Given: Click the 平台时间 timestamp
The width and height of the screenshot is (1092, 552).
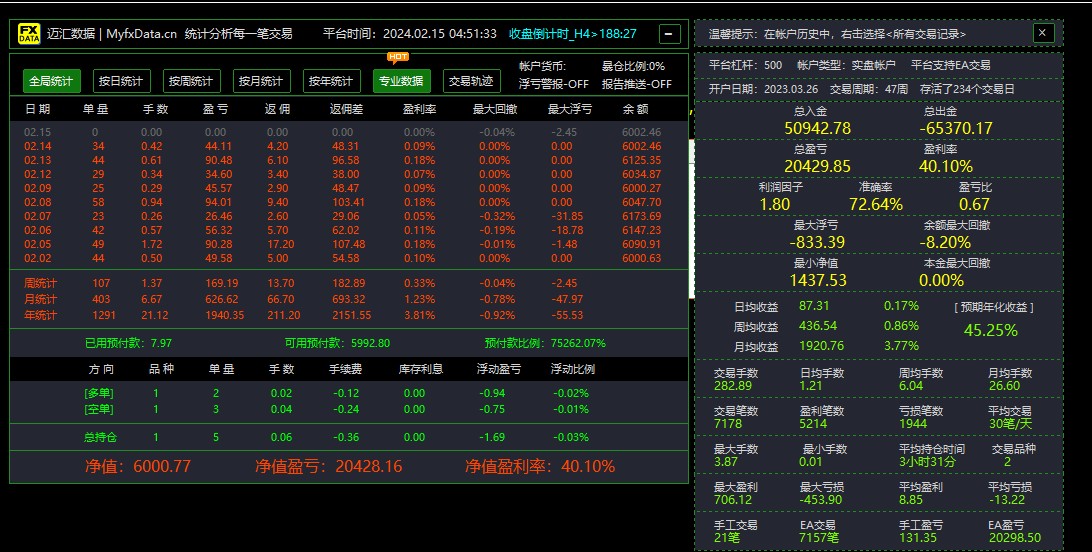Looking at the screenshot, I should 410,33.
